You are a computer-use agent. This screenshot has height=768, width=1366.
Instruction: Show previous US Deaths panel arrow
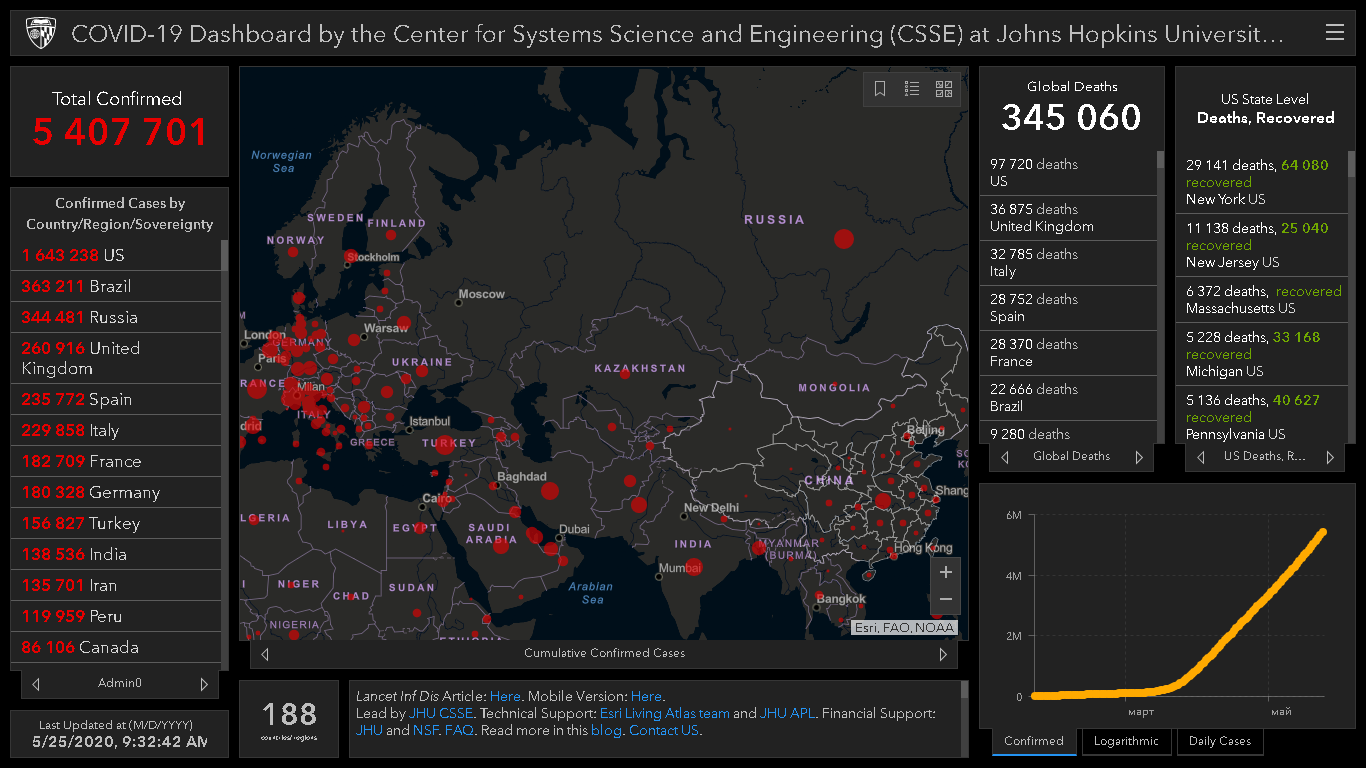tap(1201, 457)
